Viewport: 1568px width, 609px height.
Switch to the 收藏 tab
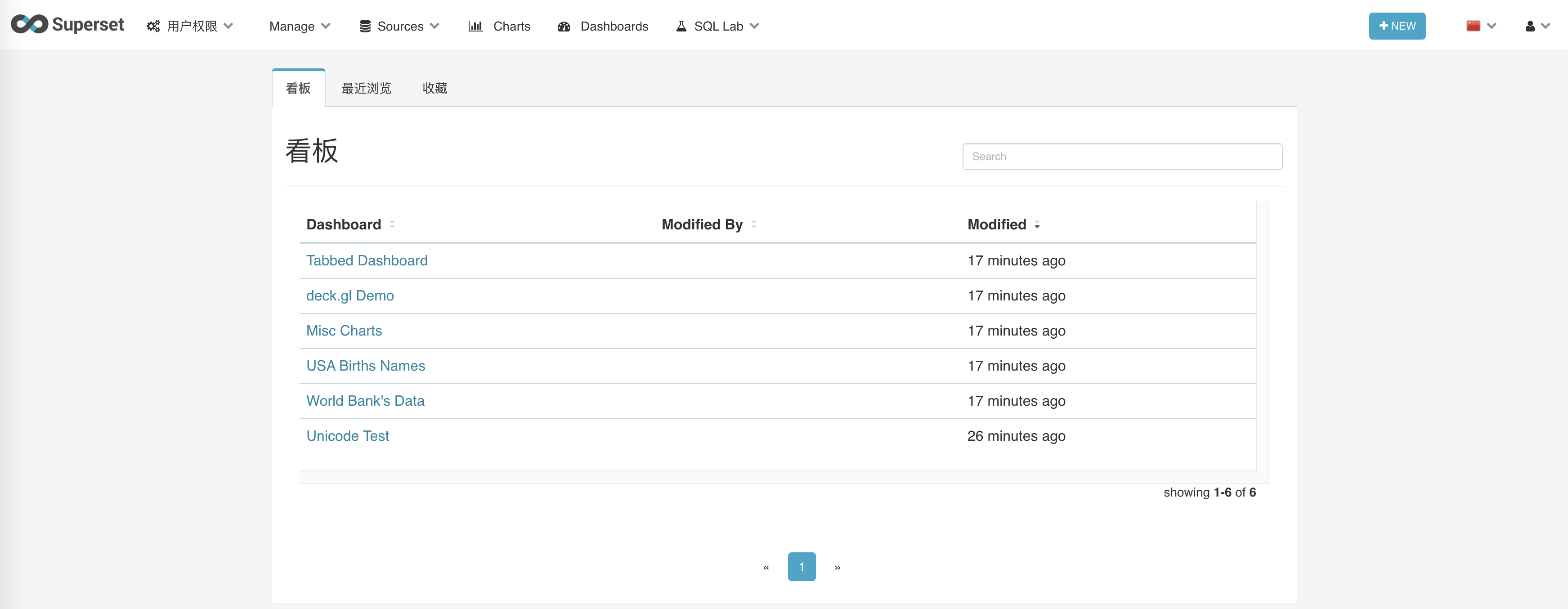pyautogui.click(x=435, y=88)
